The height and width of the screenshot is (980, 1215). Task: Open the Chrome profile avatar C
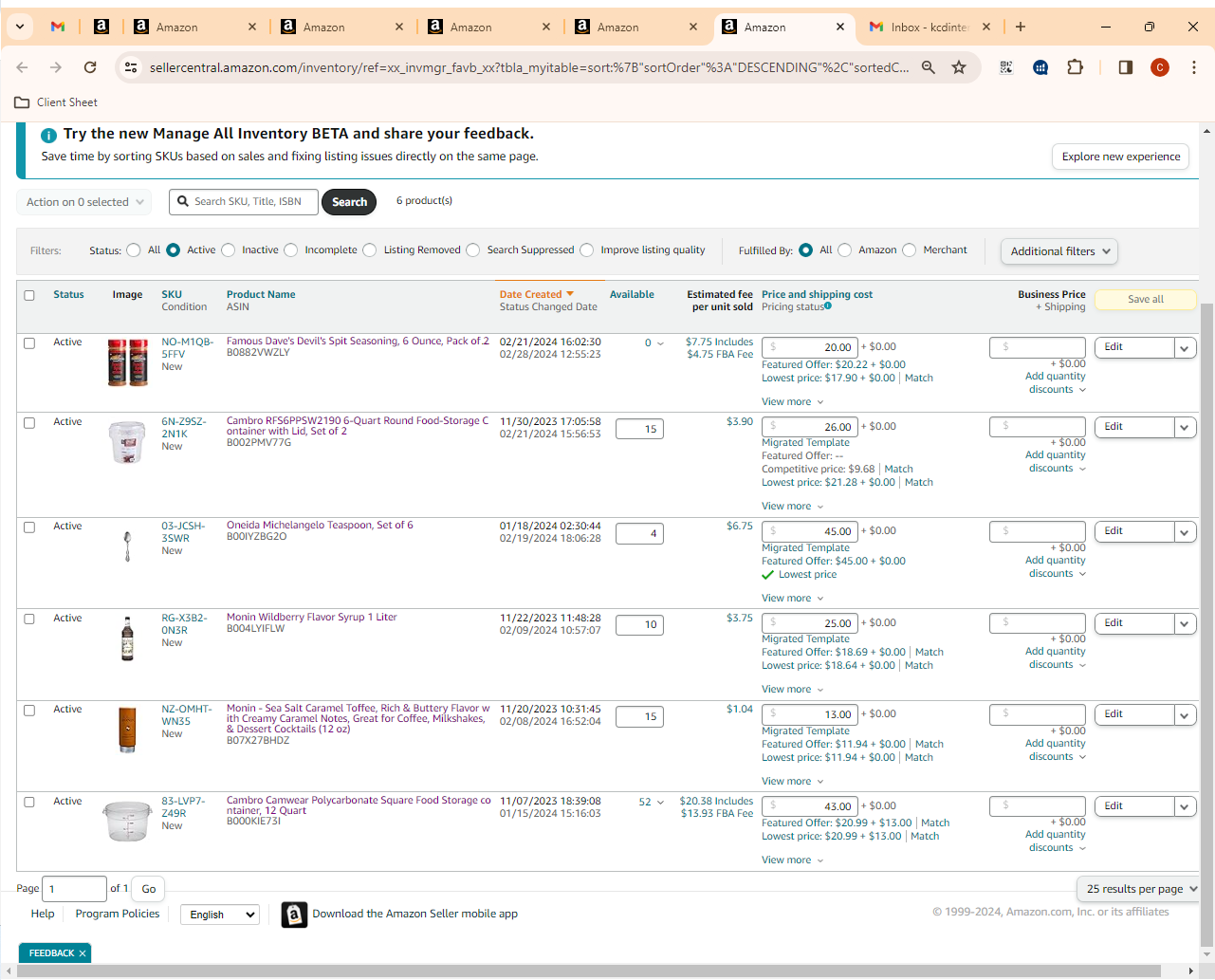[1160, 67]
